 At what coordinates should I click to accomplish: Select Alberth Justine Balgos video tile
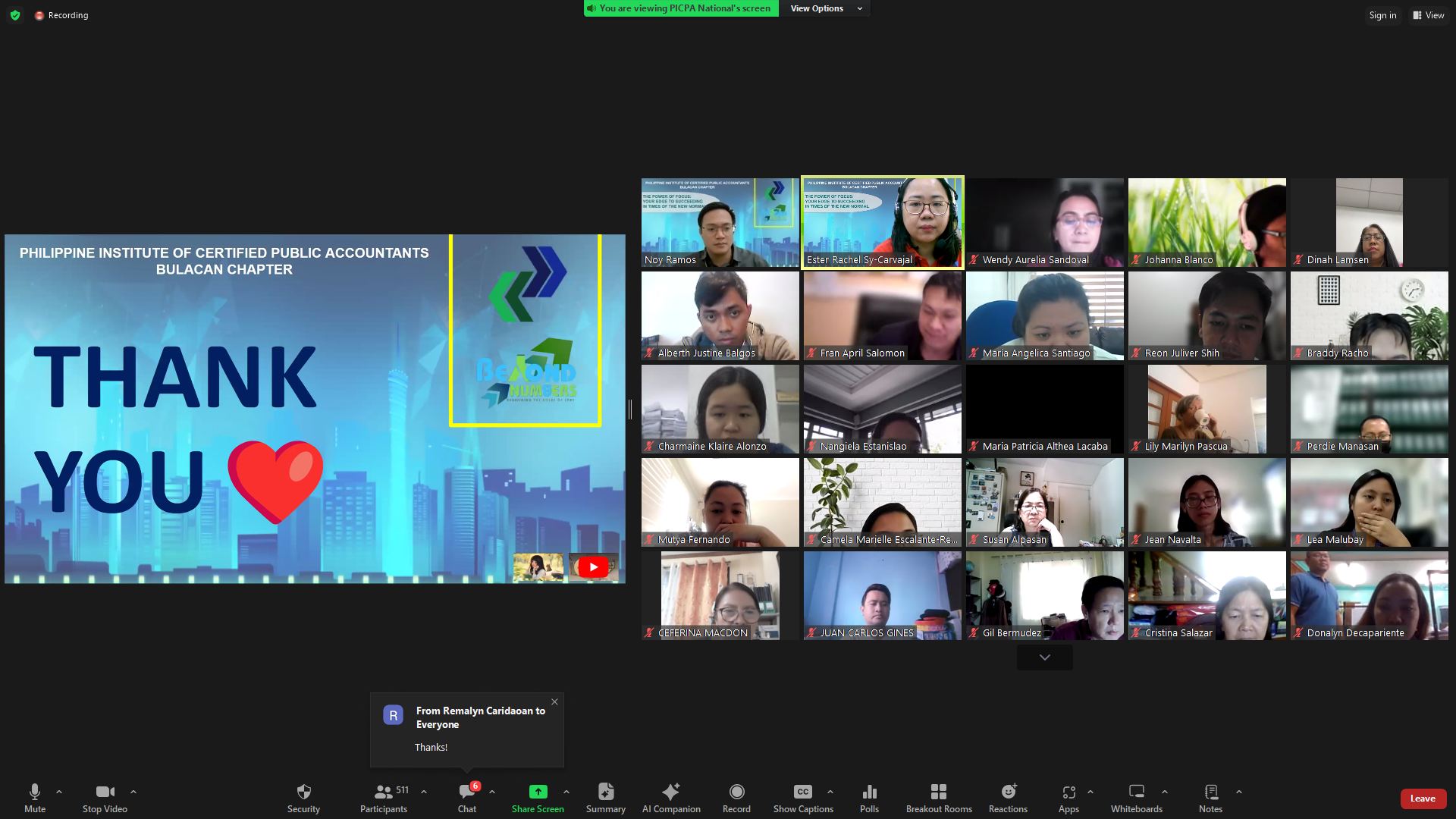pos(720,316)
